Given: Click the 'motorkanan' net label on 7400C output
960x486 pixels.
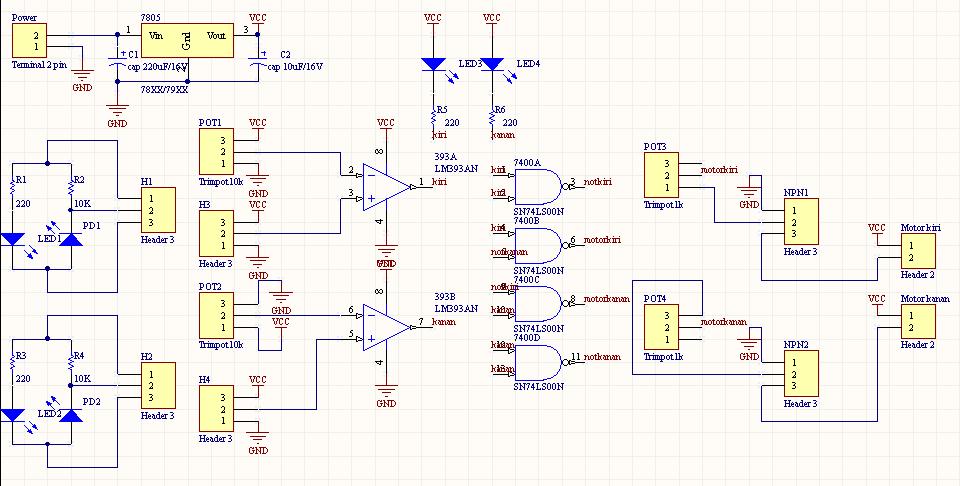Looking at the screenshot, I should [606, 299].
